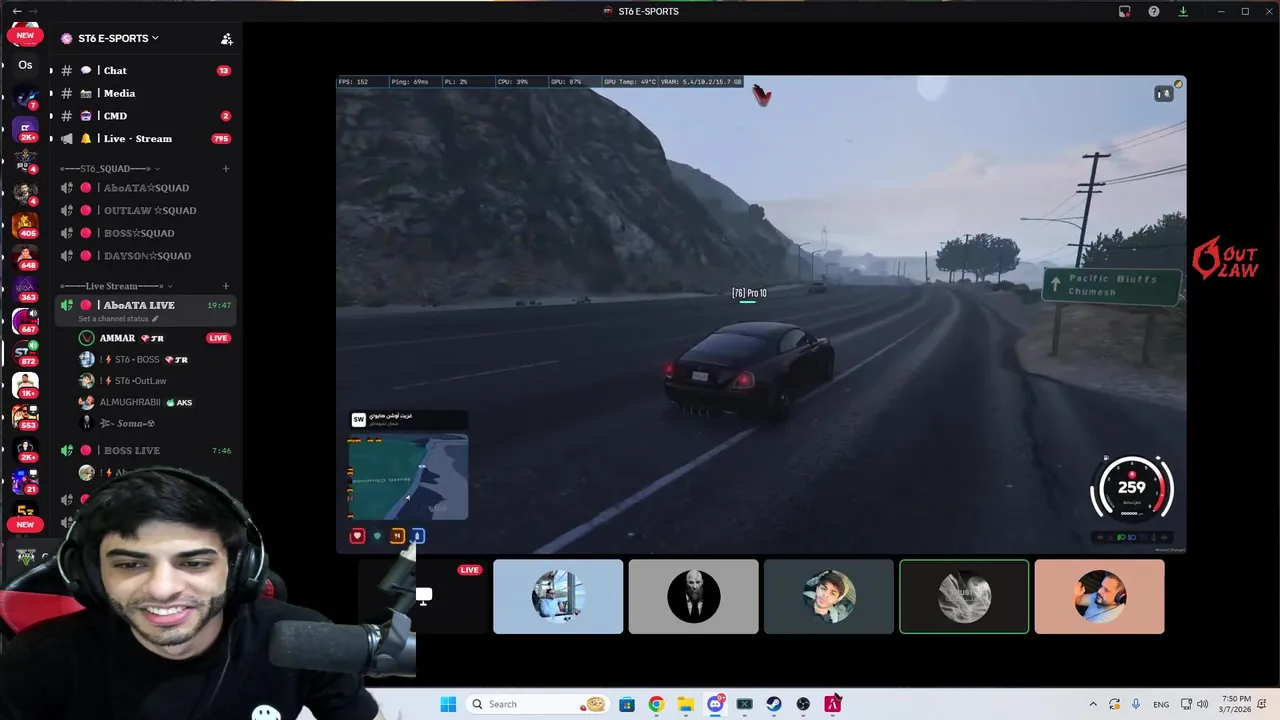Select the light blue participant tile
Viewport: 1280px width, 720px height.
[x=558, y=597]
